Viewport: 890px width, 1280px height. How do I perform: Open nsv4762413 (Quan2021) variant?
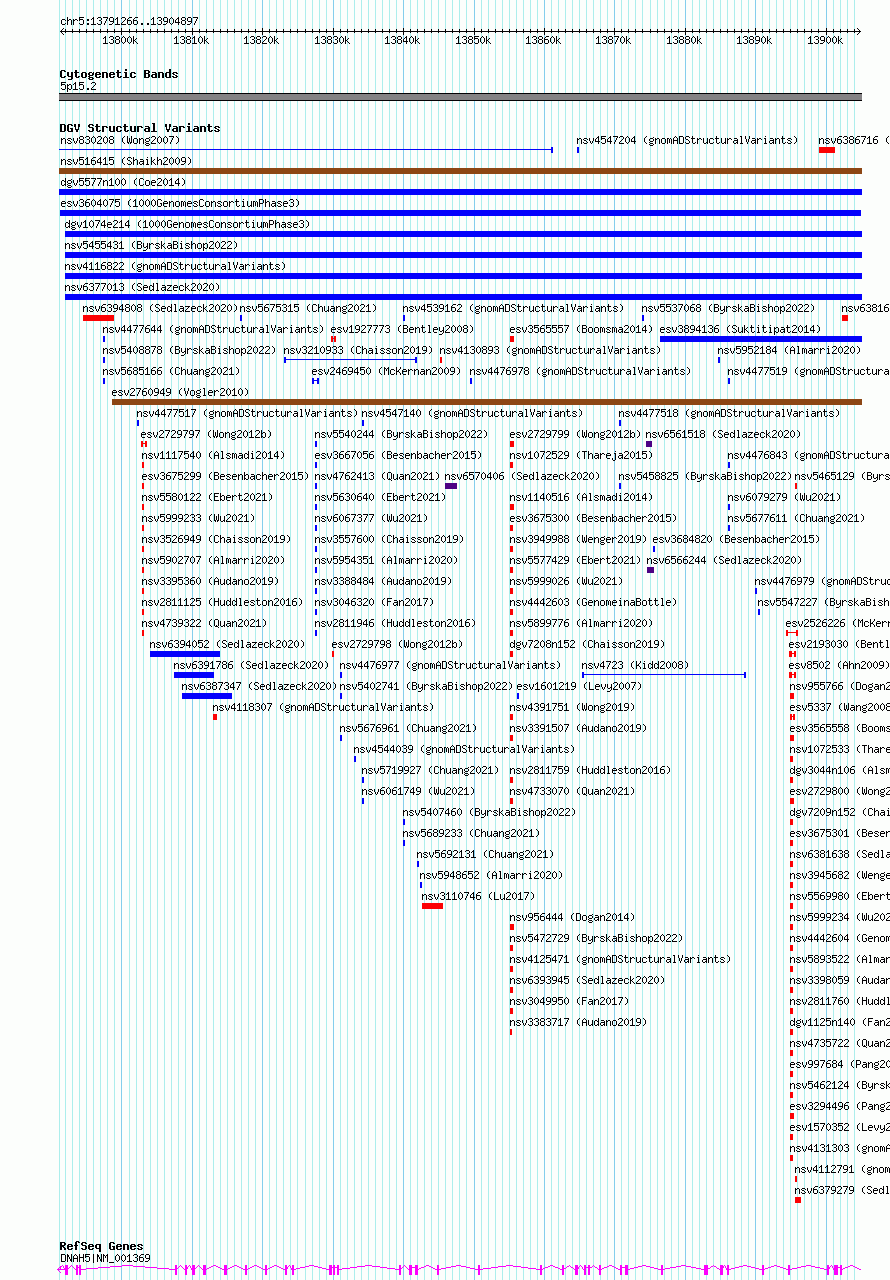376,476
